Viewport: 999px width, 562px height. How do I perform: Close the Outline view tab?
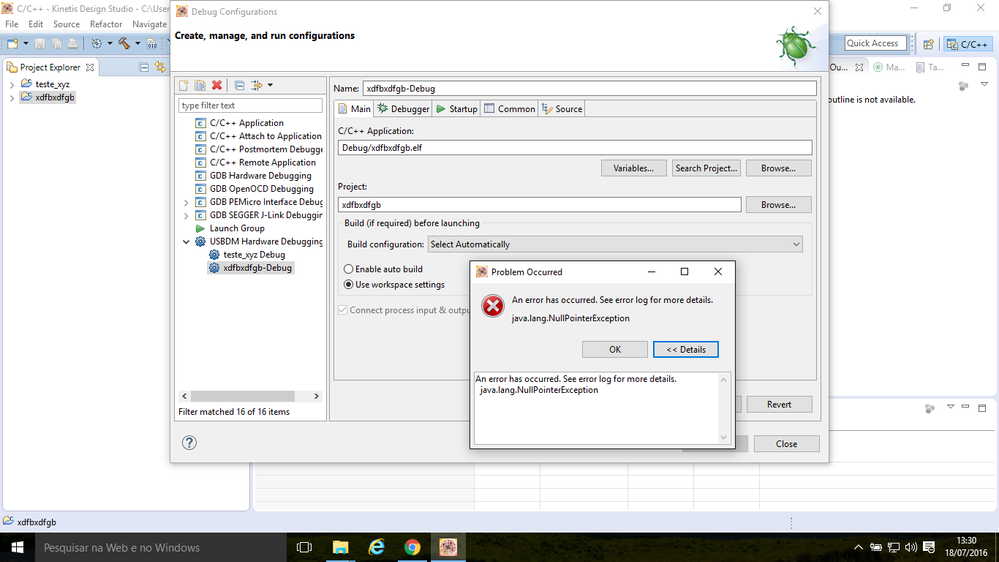859,67
